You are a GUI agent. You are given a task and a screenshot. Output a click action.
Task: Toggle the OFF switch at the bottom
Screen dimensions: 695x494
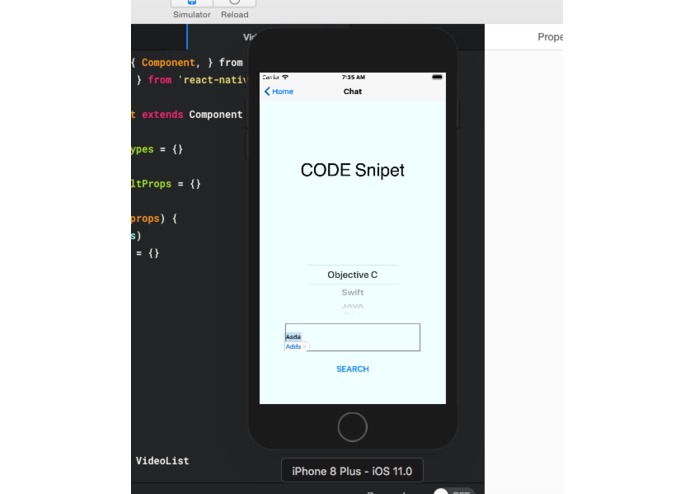pyautogui.click(x=454, y=491)
